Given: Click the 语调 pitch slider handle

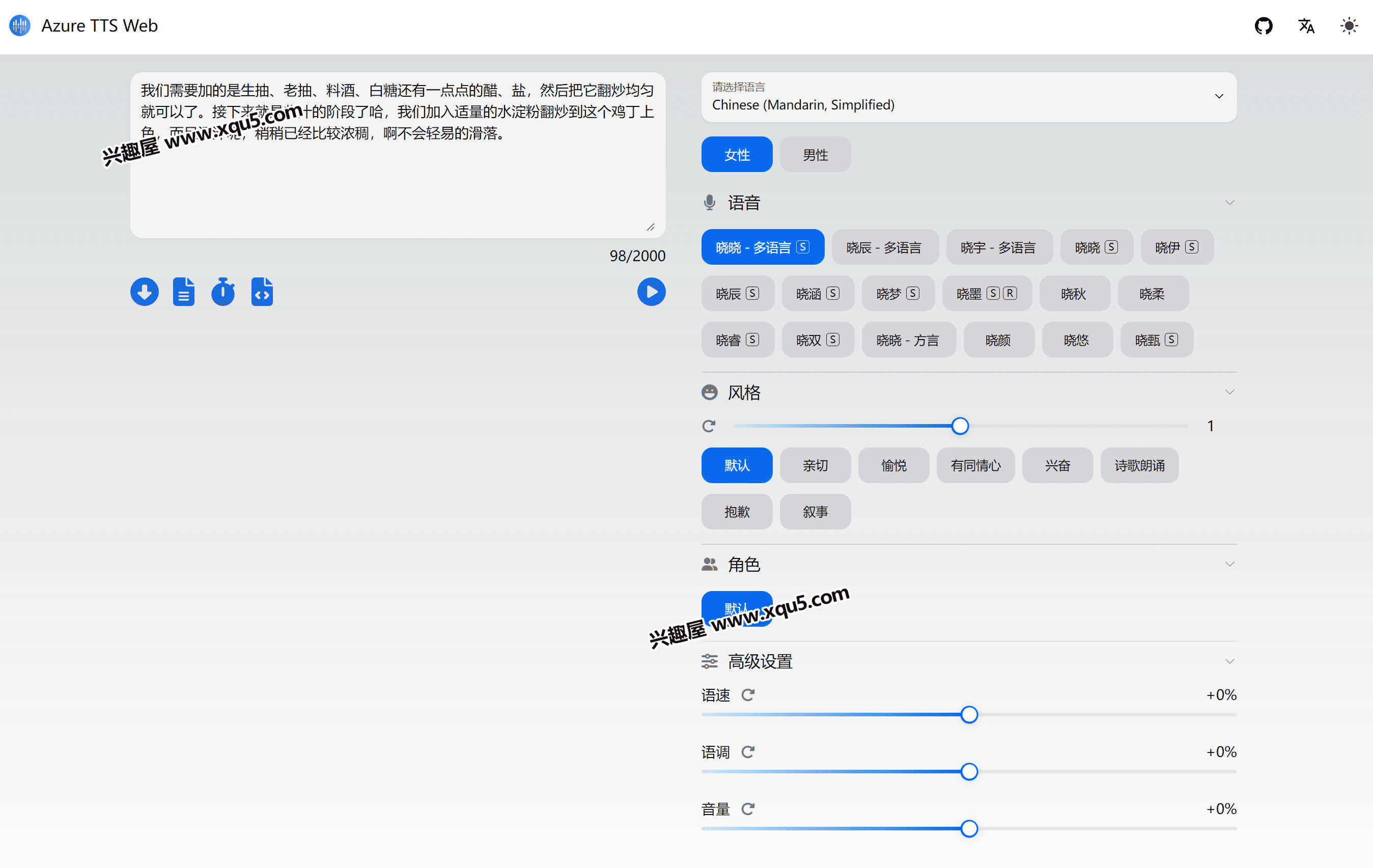Looking at the screenshot, I should click(x=969, y=772).
